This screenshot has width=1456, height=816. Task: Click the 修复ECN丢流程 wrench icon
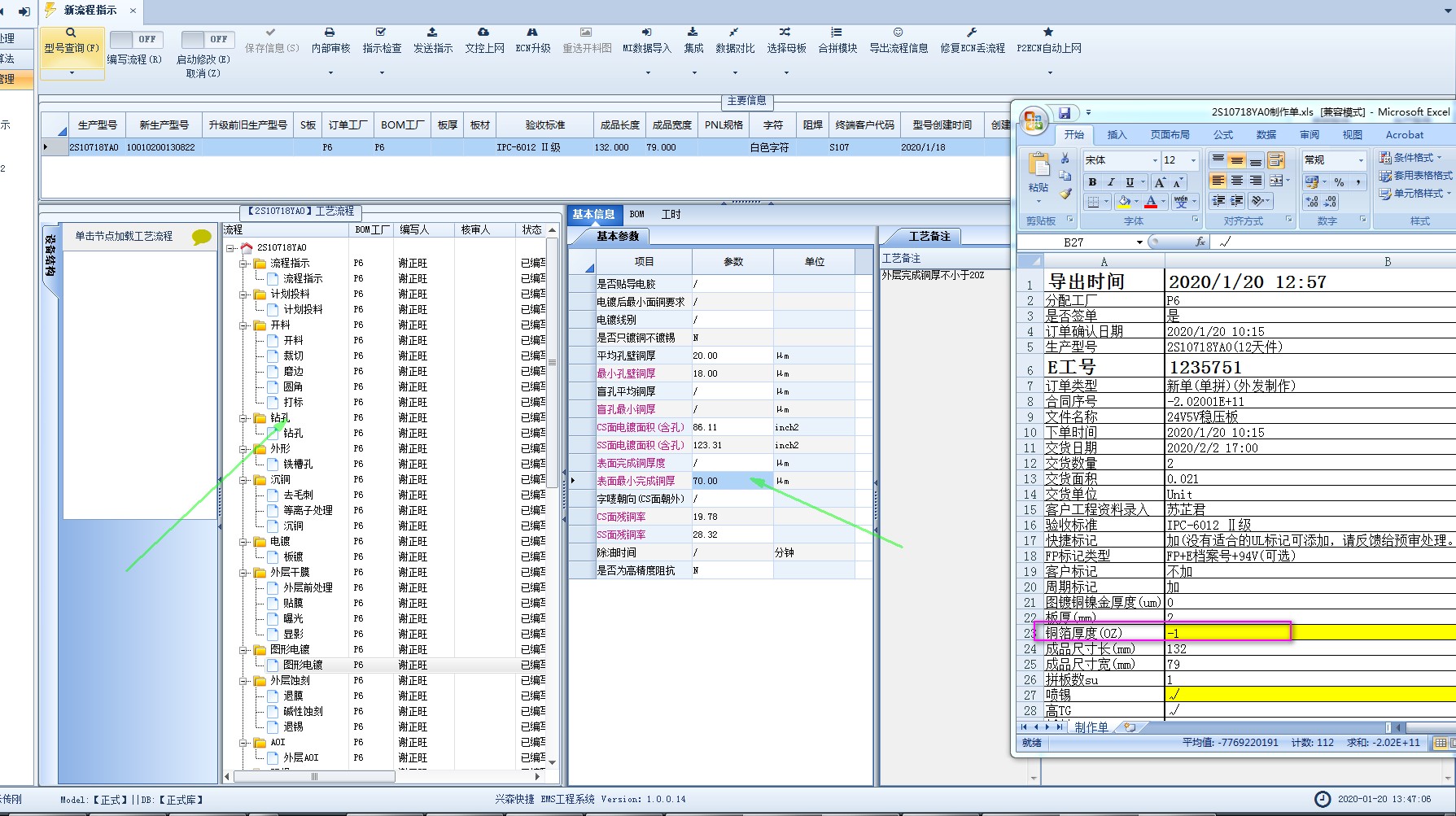click(x=972, y=33)
